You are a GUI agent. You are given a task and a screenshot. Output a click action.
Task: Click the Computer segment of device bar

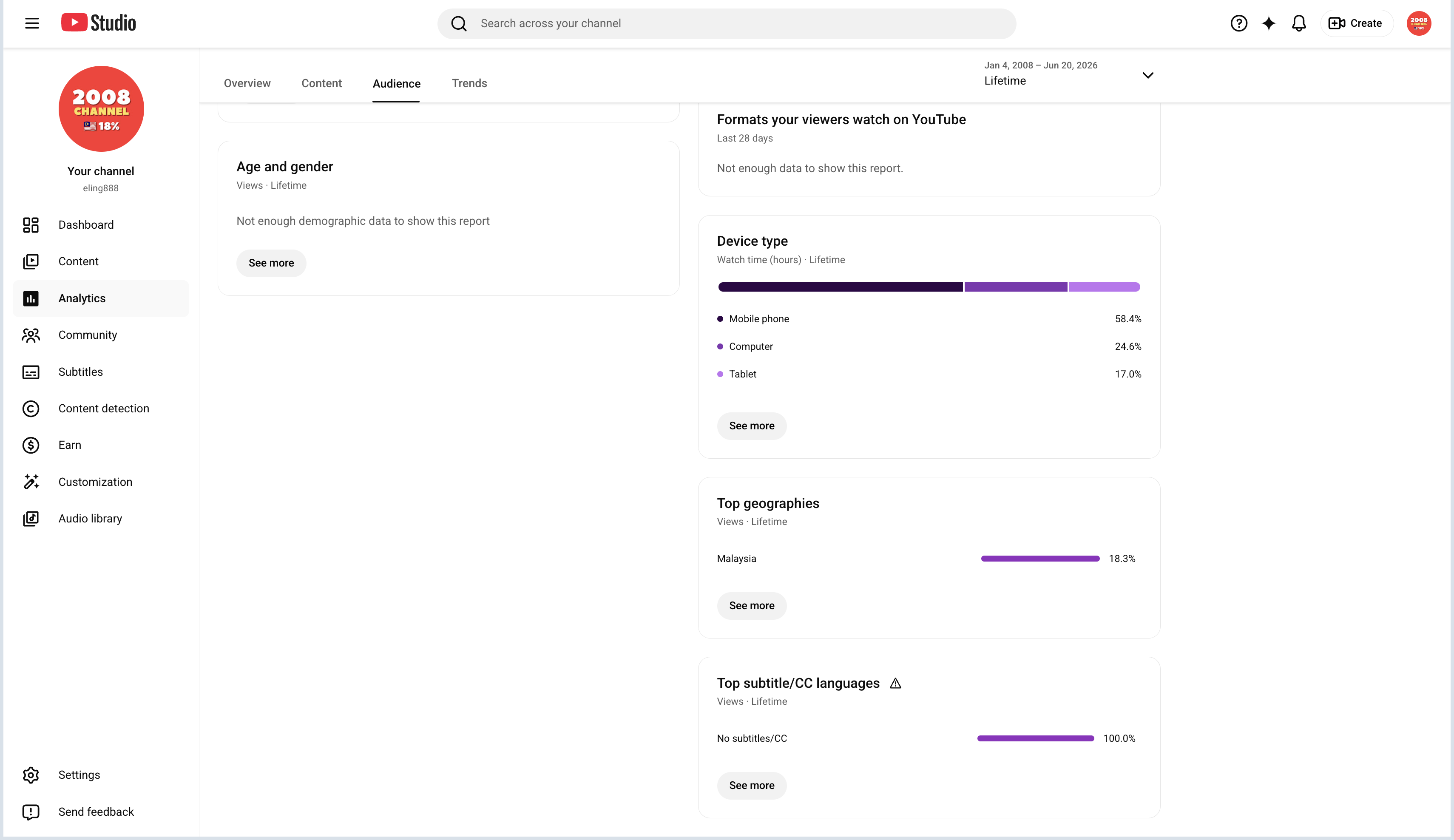click(1016, 287)
